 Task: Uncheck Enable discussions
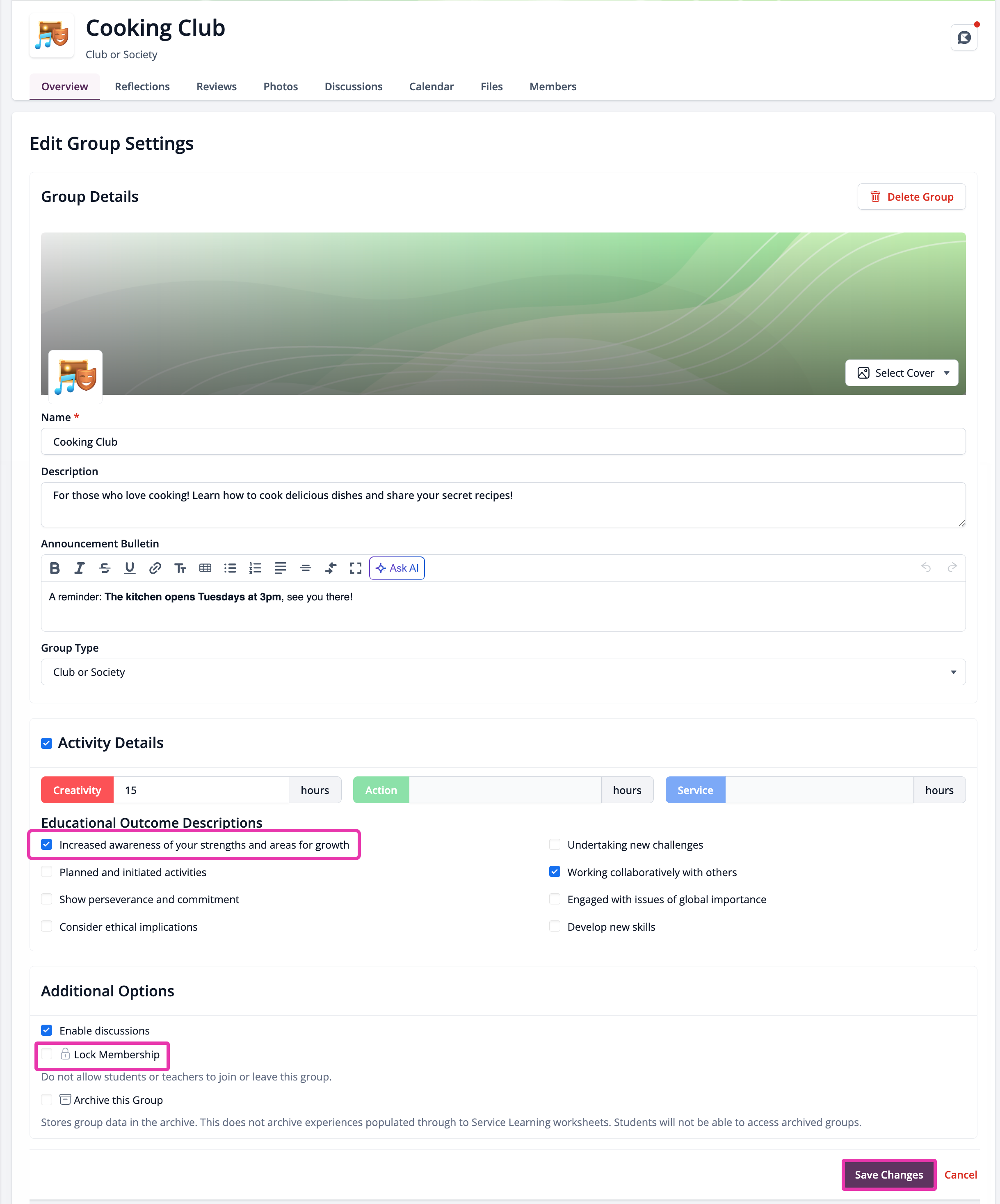[x=47, y=1030]
